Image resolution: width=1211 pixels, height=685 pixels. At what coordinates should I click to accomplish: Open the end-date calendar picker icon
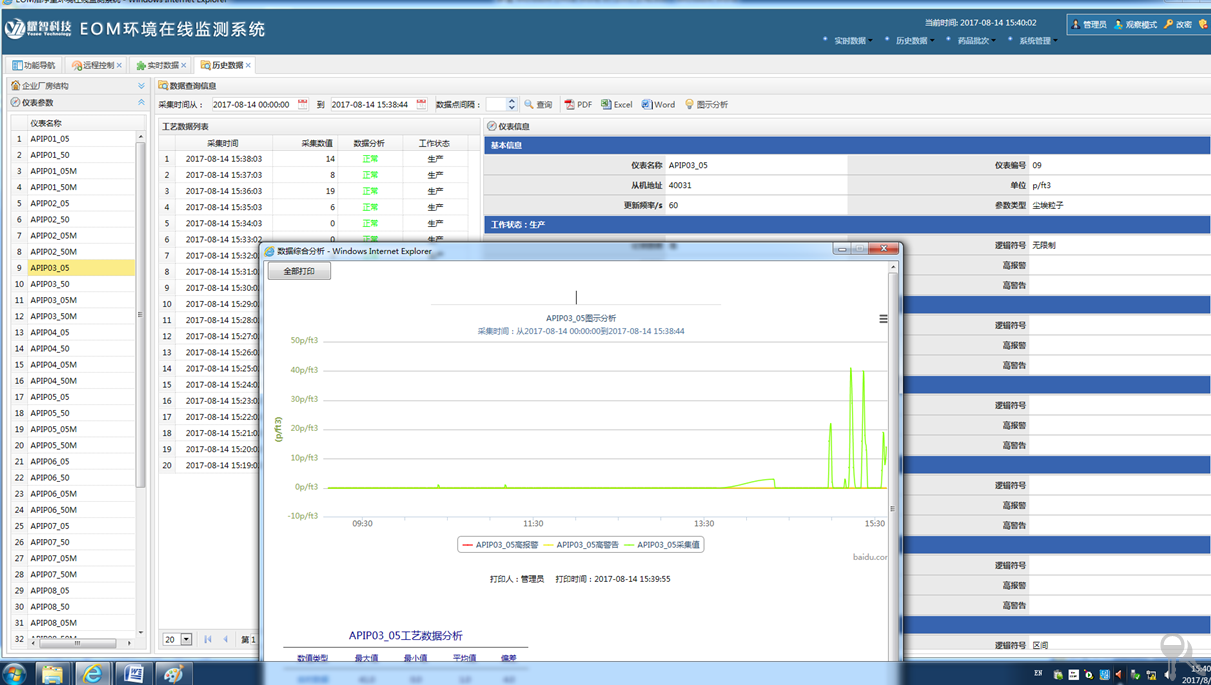pos(421,104)
